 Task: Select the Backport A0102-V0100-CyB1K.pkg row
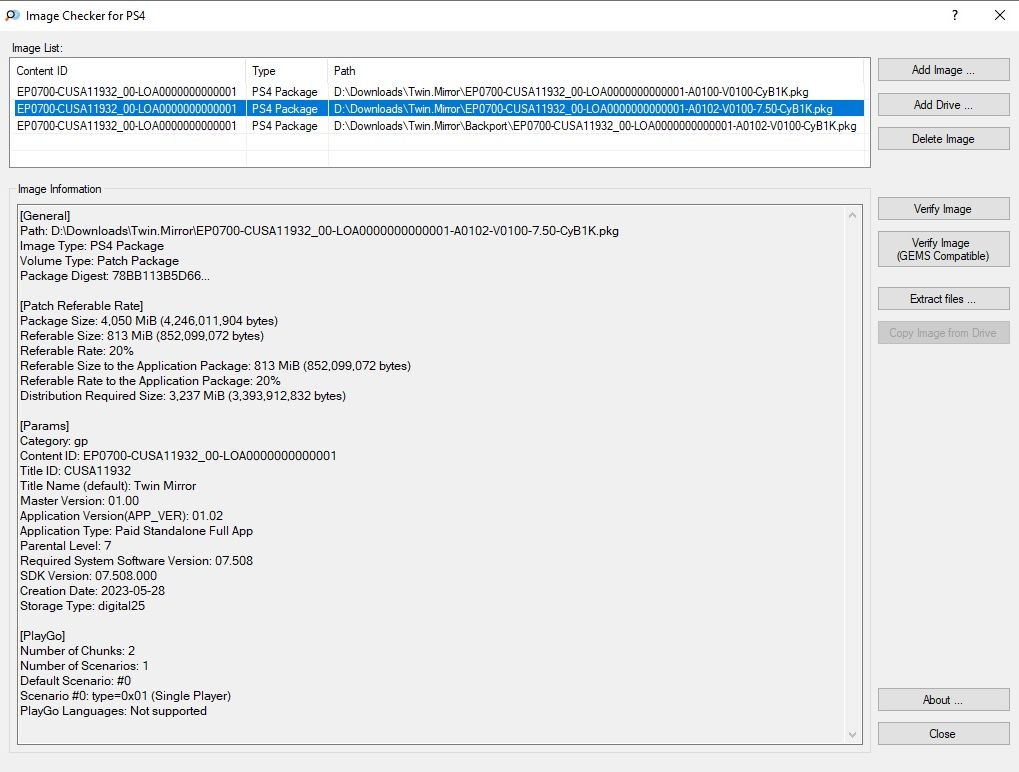pos(439,125)
